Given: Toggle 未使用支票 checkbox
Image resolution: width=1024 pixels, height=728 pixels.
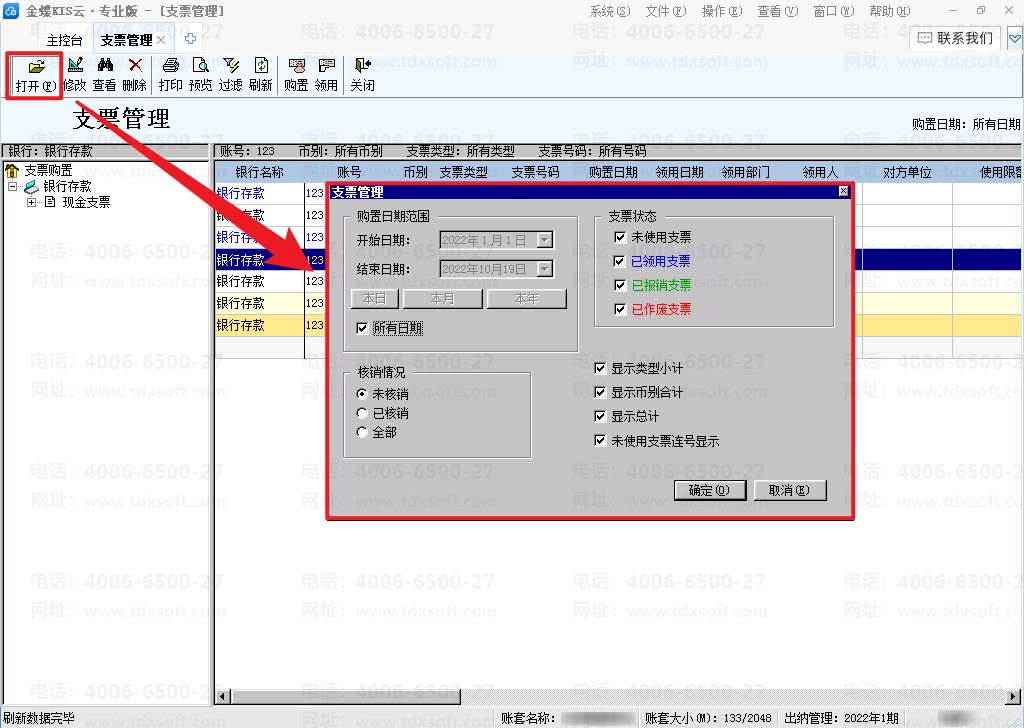Looking at the screenshot, I should click(x=620, y=237).
